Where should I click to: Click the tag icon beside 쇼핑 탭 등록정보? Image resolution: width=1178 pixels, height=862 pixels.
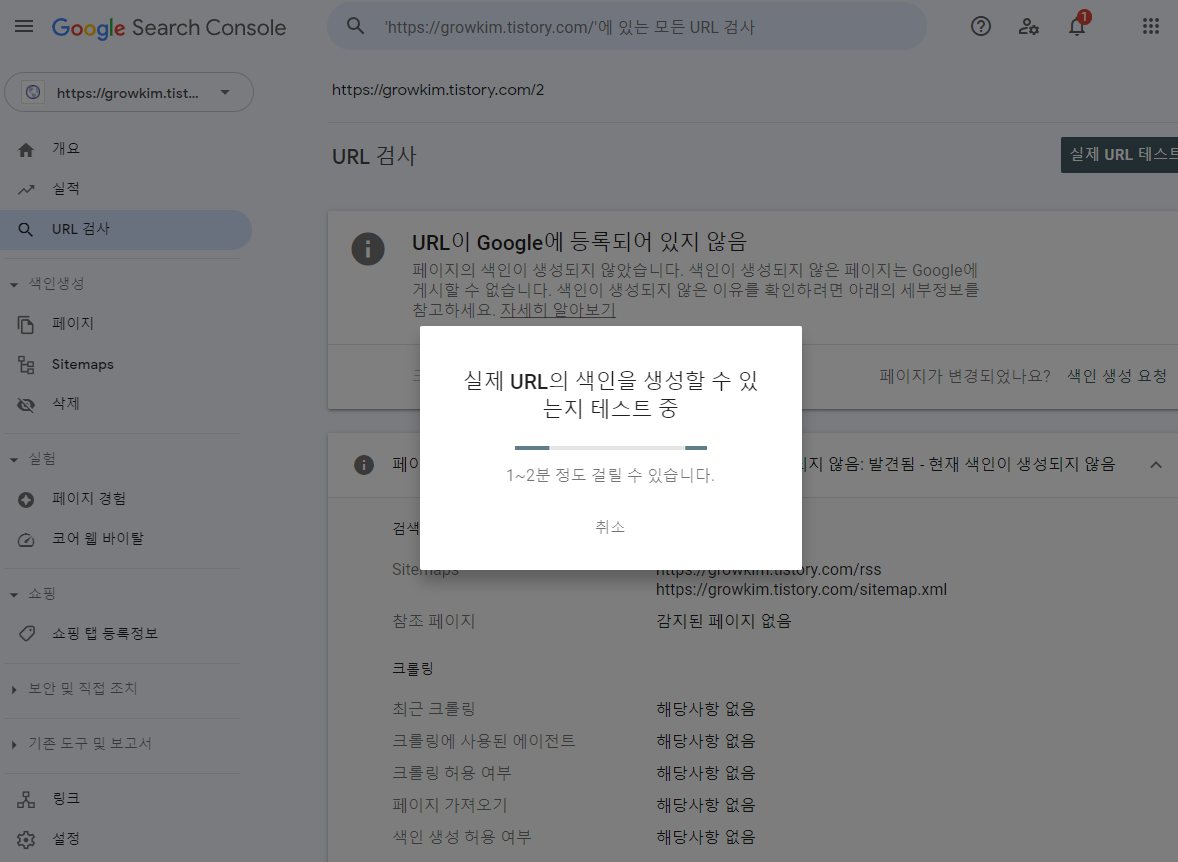coord(26,634)
